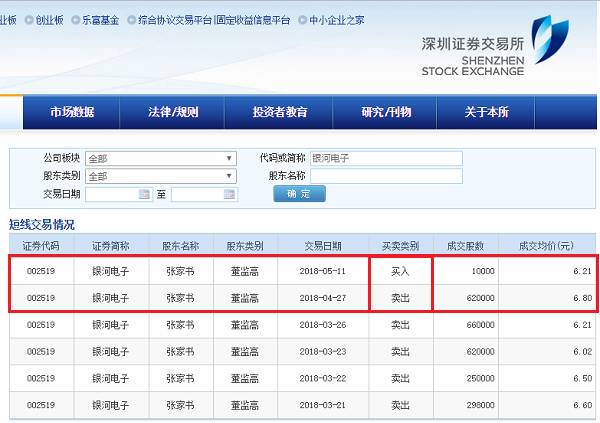Select the date cell 2018-04-27
This screenshot has height=423, width=600.
click(323, 298)
